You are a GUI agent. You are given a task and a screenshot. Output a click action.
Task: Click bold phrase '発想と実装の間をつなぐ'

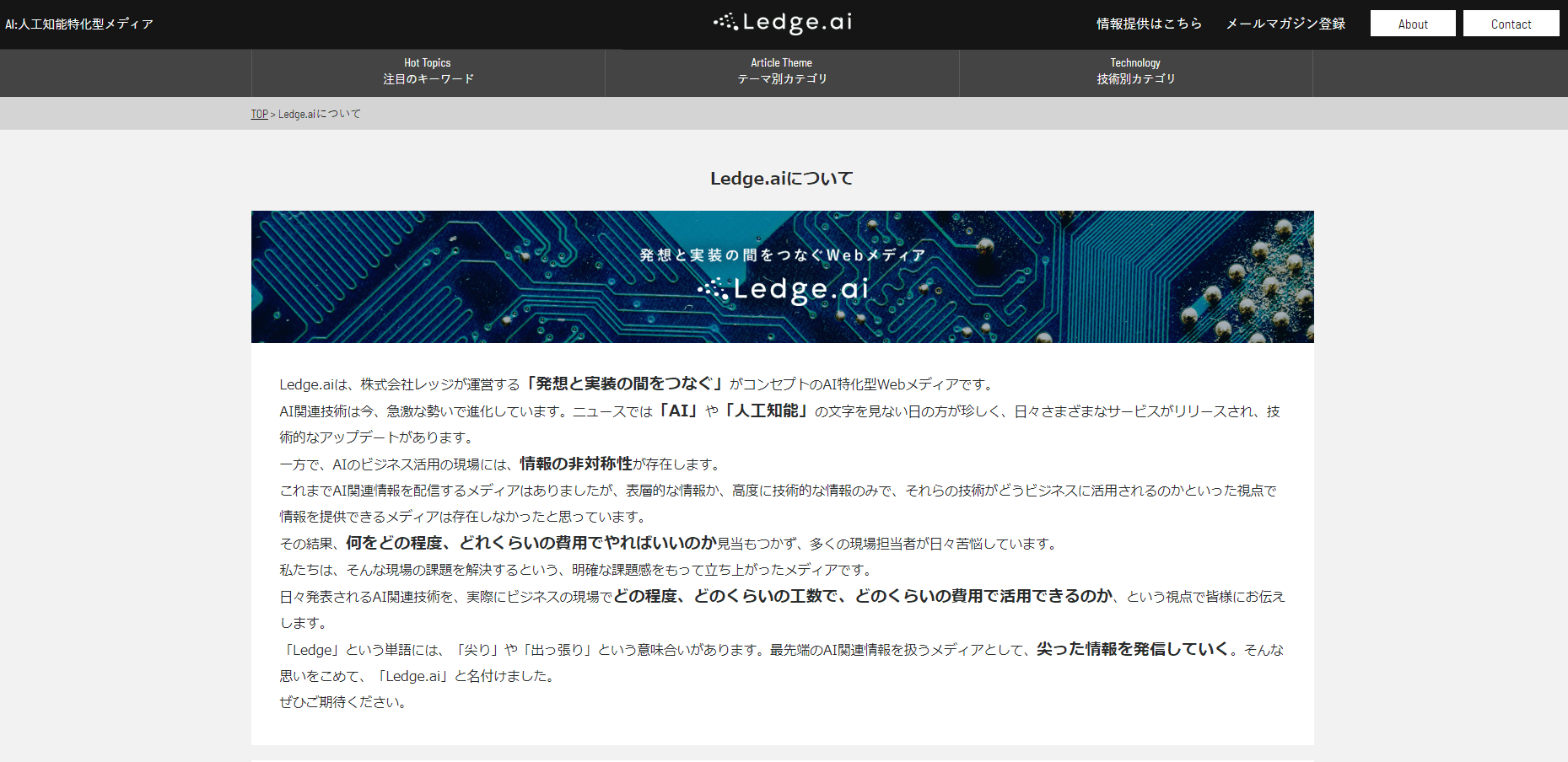click(x=623, y=384)
